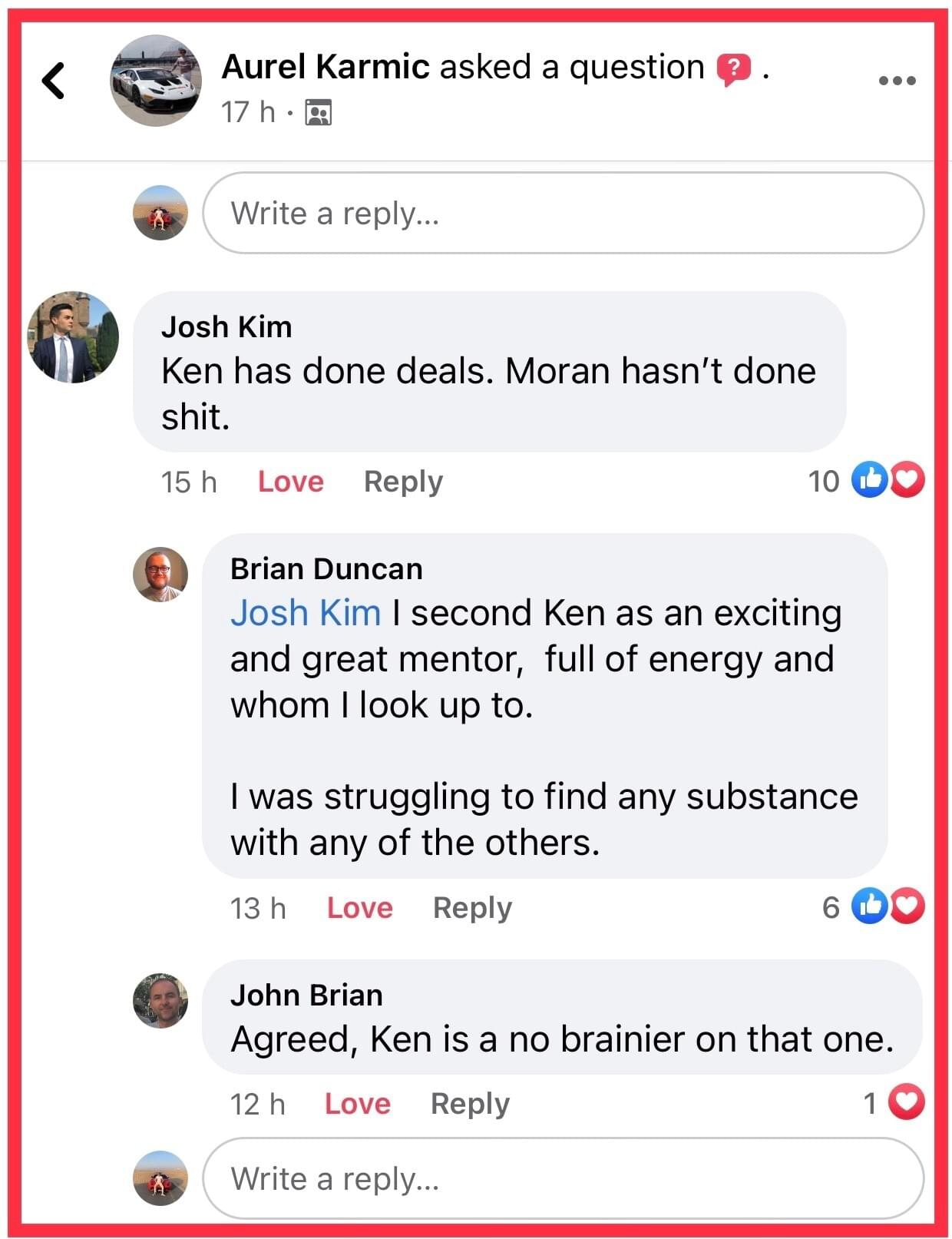Love Brian Duncan's comment
Viewport: 952px width, 1239px height.
click(359, 908)
